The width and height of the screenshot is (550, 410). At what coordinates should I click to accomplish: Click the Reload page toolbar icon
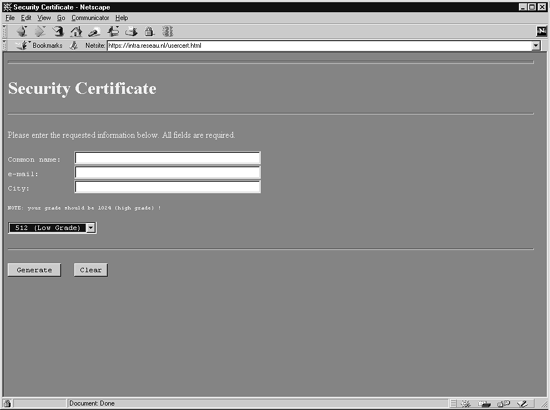click(58, 32)
